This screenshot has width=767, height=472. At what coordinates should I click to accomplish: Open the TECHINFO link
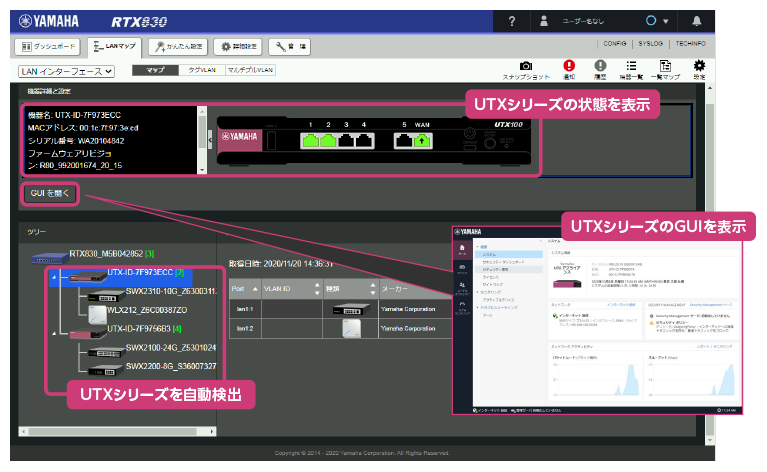(690, 44)
